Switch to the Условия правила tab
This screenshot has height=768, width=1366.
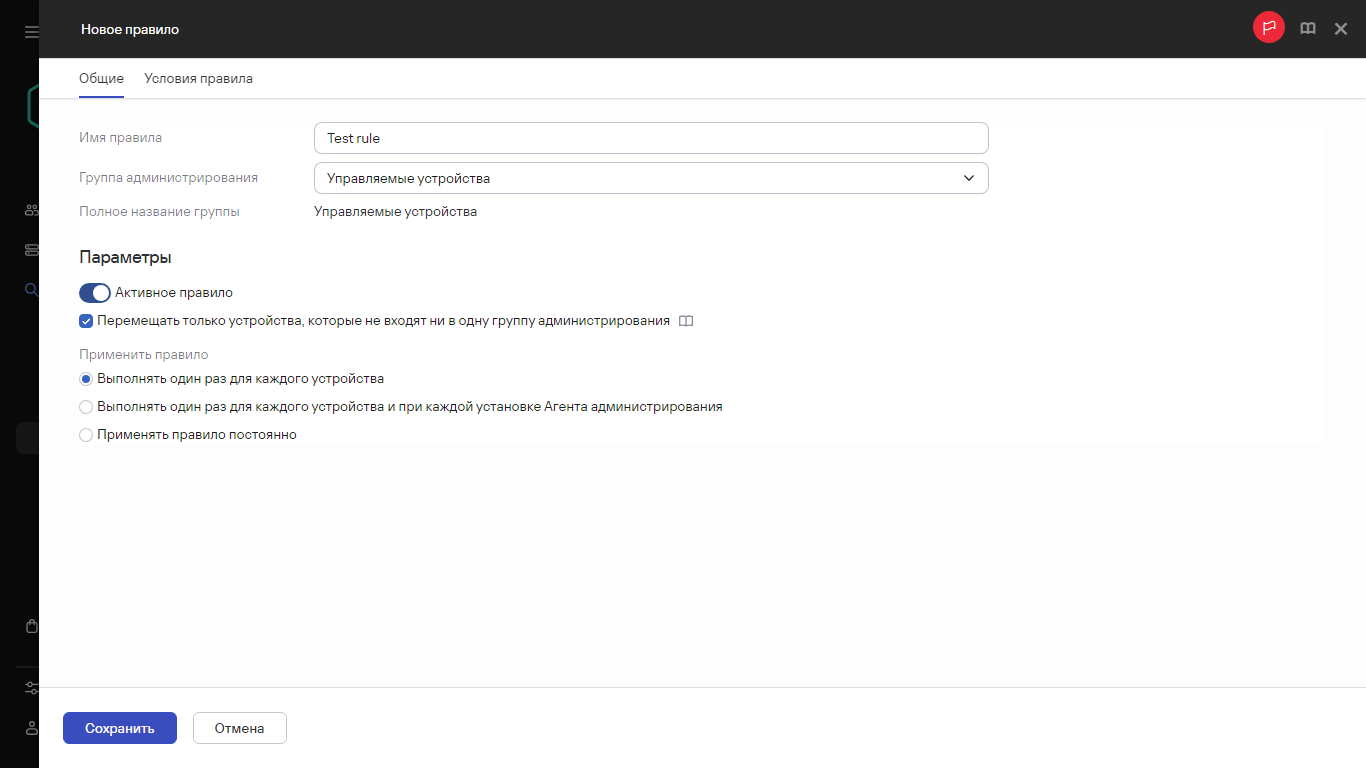(198, 79)
